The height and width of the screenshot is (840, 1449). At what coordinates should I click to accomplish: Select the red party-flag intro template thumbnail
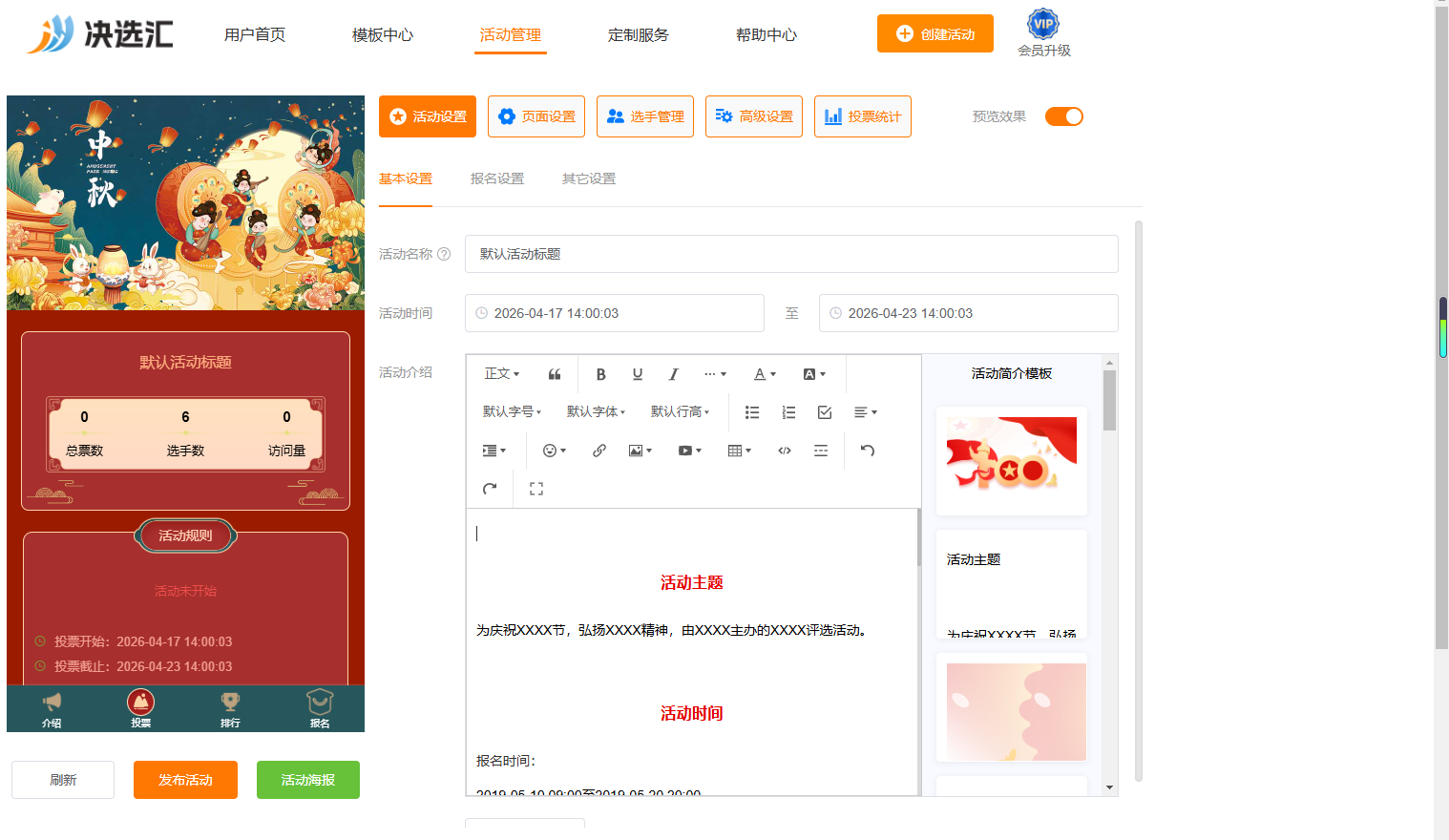[1012, 461]
